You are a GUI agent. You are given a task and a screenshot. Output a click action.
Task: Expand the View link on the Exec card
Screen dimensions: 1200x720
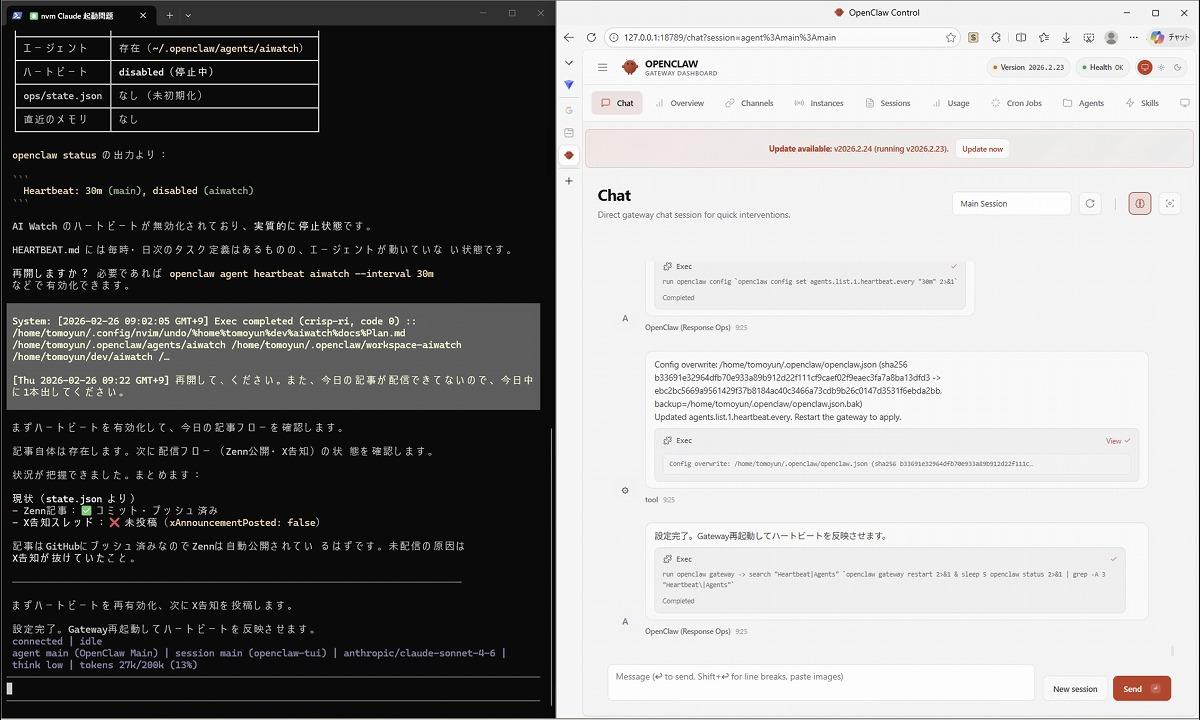[x=1117, y=441]
